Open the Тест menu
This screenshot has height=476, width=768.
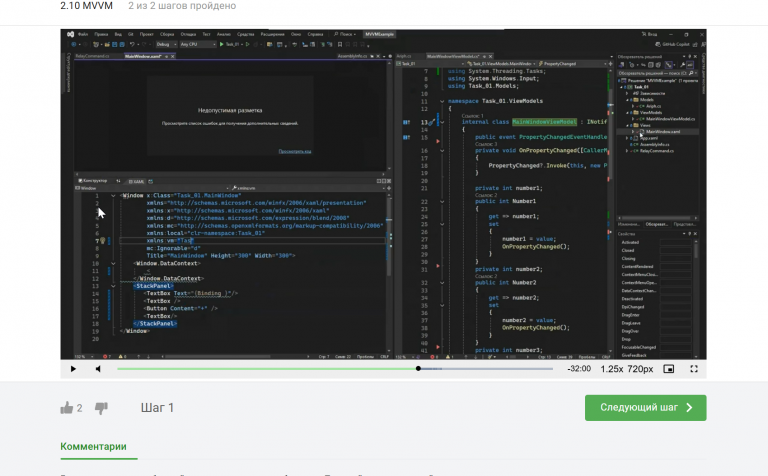pyautogui.click(x=207, y=34)
